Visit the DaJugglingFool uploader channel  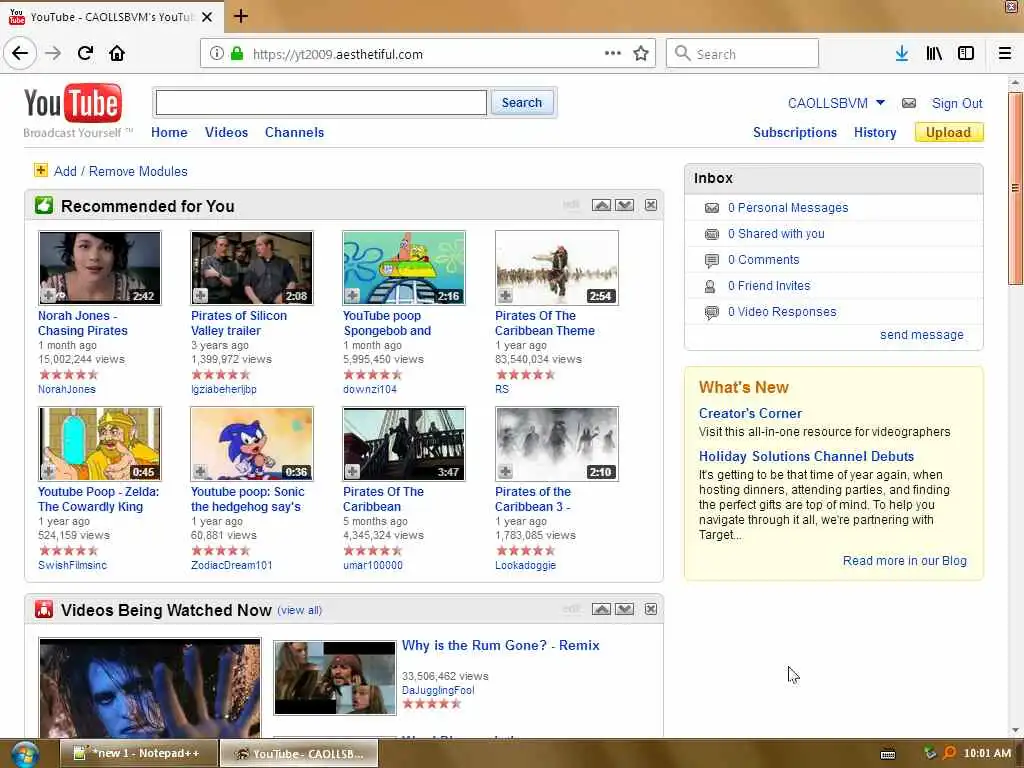click(x=438, y=690)
